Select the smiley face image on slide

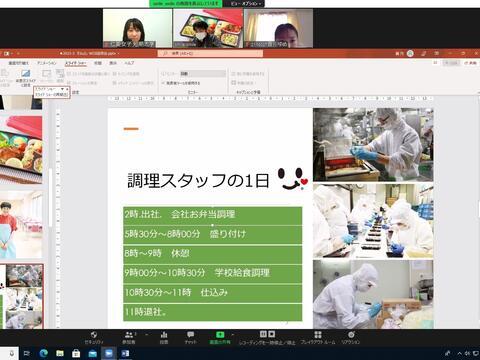pyautogui.click(x=293, y=179)
